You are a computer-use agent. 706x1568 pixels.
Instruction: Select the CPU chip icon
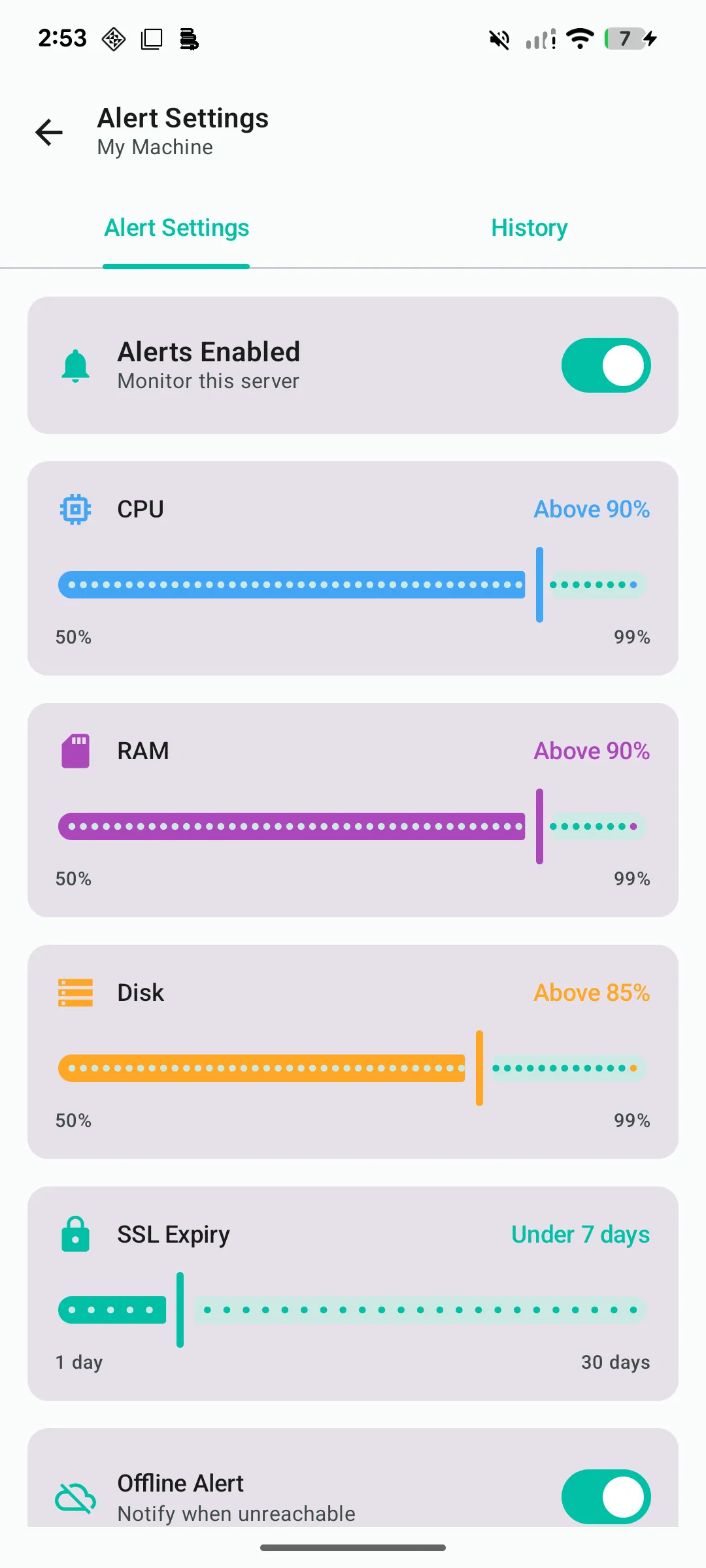[x=75, y=509]
